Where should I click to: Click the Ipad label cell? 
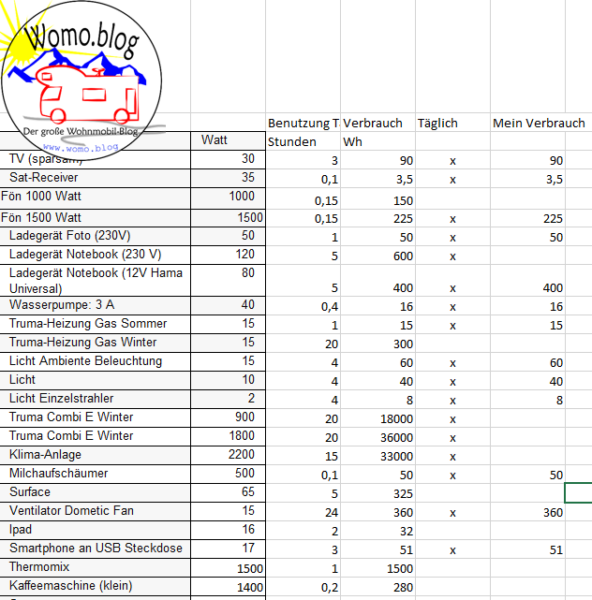[95, 530]
